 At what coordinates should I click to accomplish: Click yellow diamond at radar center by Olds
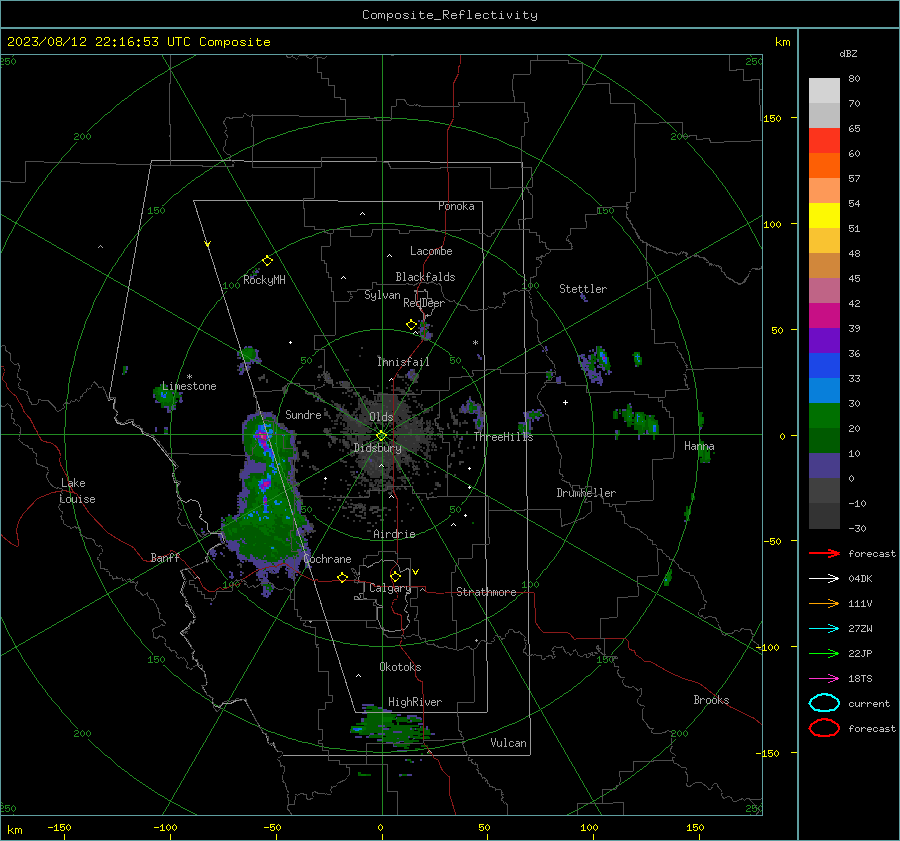(x=382, y=435)
